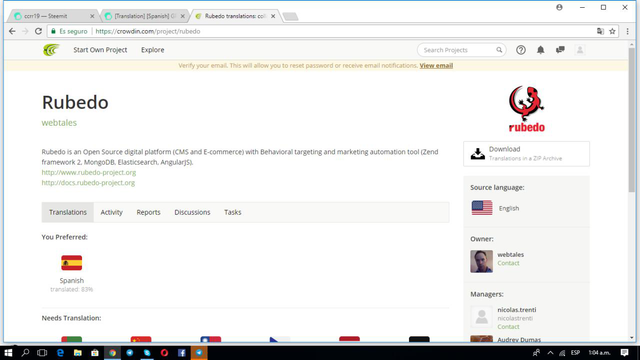The image size is (640, 360).
Task: Open a new browser tab
Action: point(290,16)
